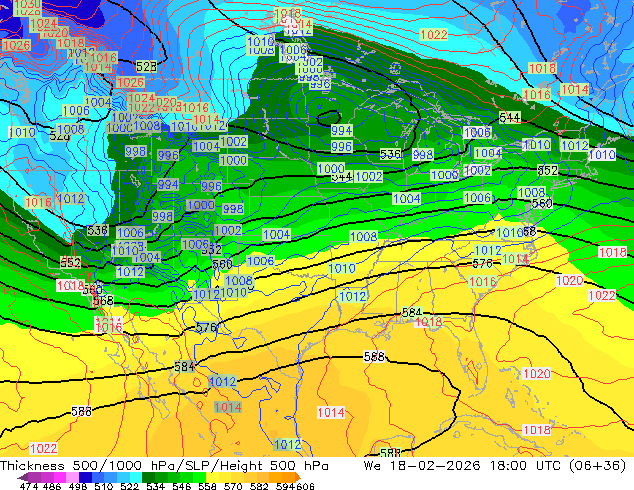Viewport: 634px width, 490px height.
Task: Click the red 1022 in the bottom-left corner
Action: tap(44, 448)
